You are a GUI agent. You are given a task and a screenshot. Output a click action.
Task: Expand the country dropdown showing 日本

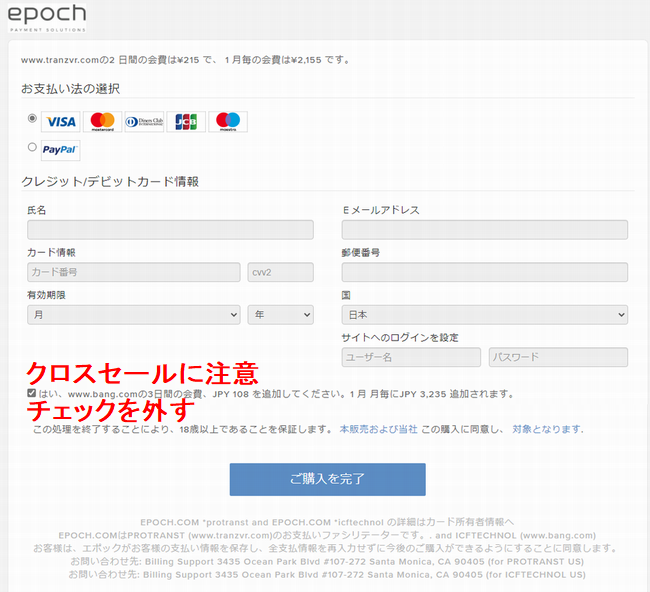pos(484,314)
